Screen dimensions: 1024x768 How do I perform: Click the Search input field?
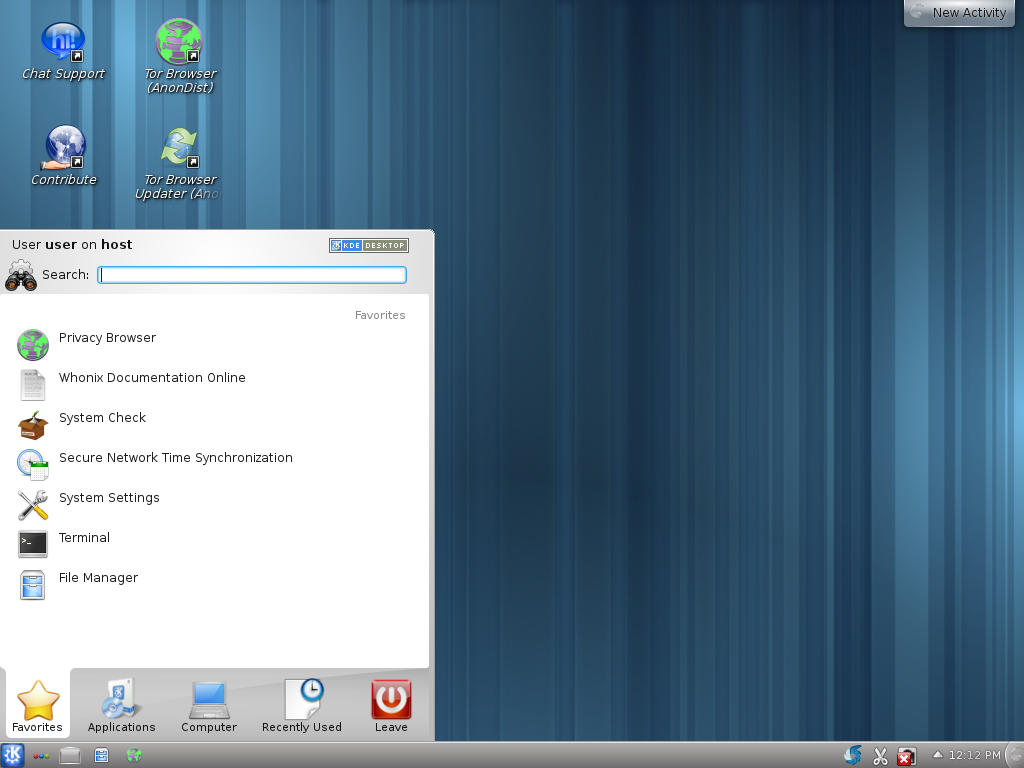252,275
